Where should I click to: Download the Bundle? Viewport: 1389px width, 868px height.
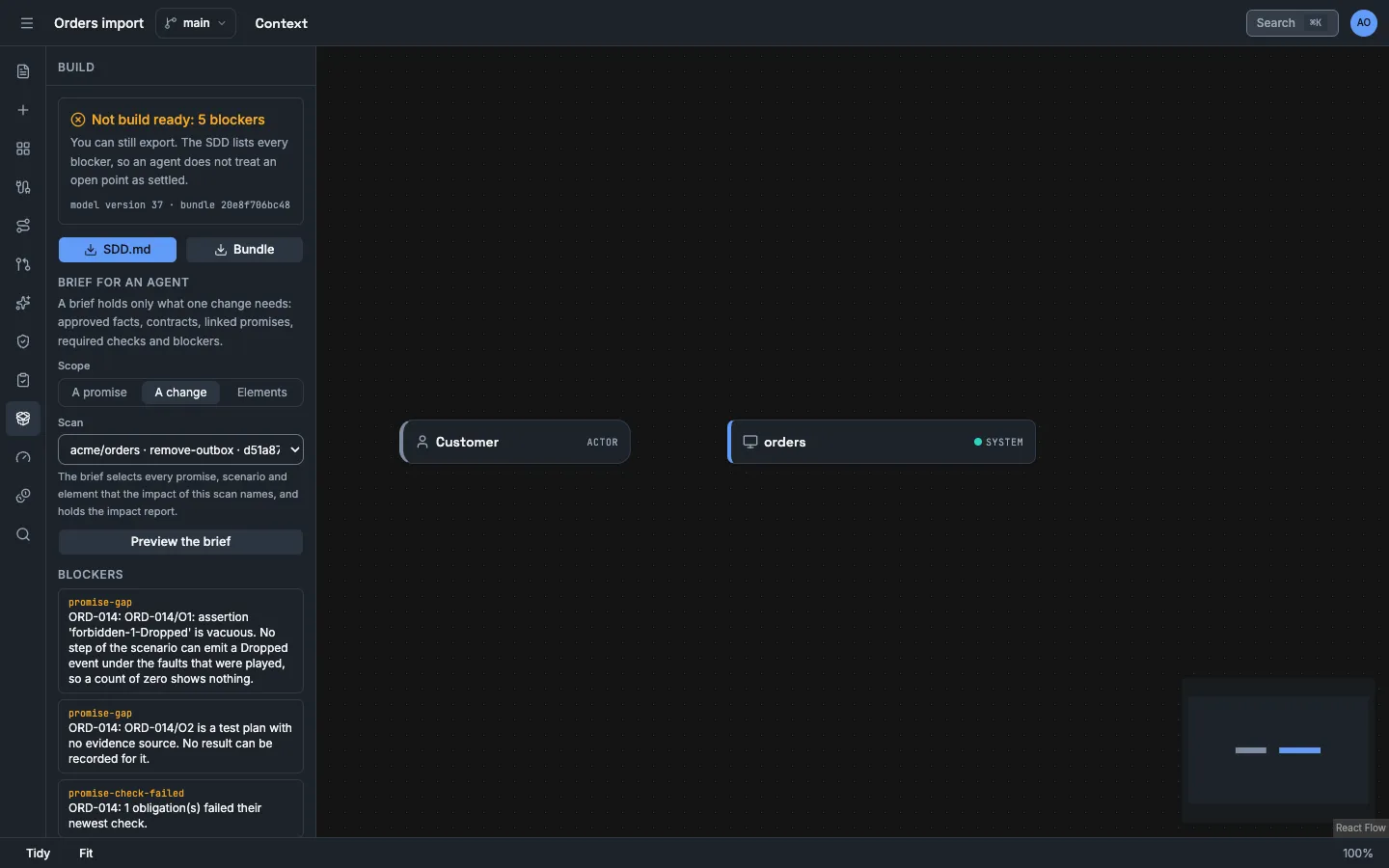click(x=244, y=250)
